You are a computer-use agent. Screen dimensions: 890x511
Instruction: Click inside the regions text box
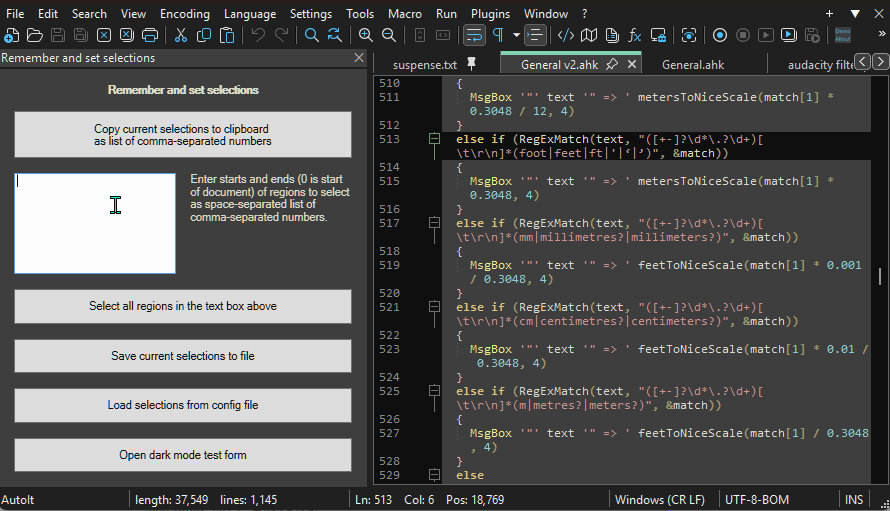coord(95,223)
